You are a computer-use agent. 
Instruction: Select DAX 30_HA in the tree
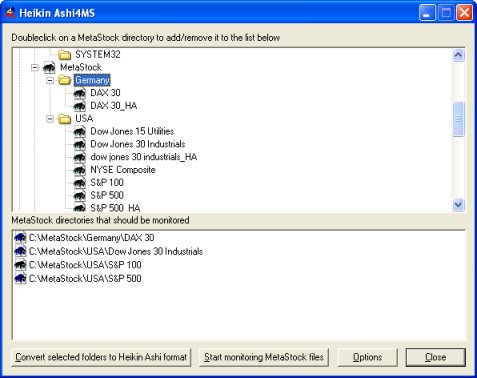click(x=114, y=106)
